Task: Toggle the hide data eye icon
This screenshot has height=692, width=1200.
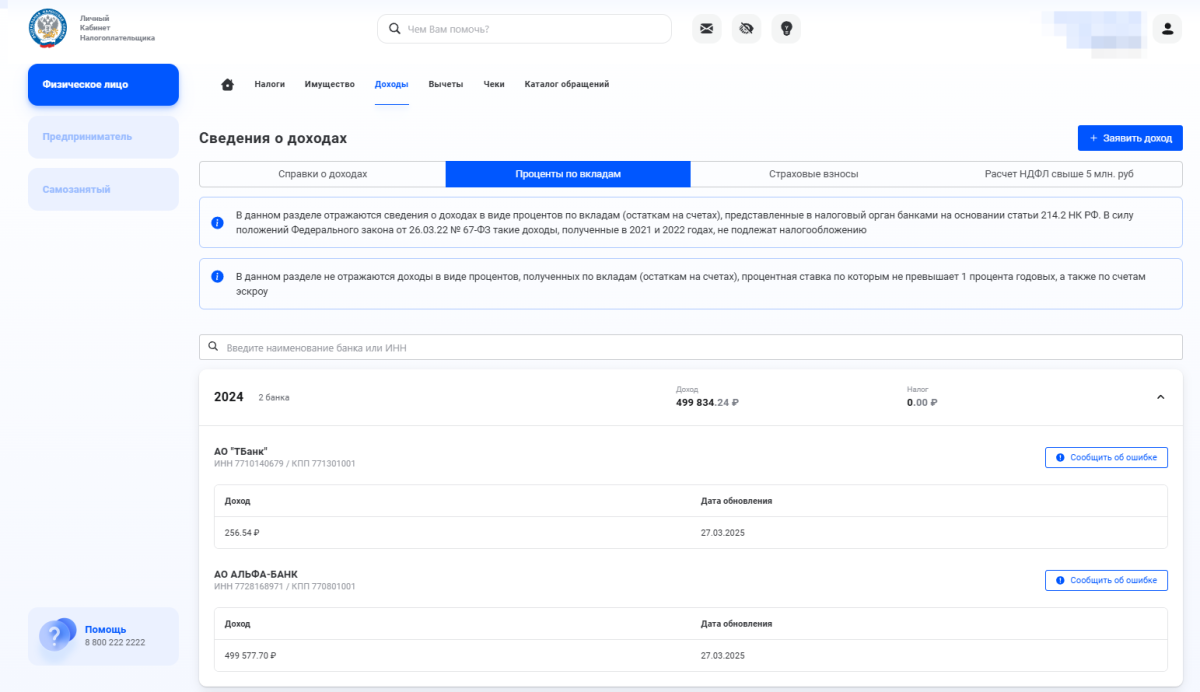Action: pyautogui.click(x=746, y=29)
